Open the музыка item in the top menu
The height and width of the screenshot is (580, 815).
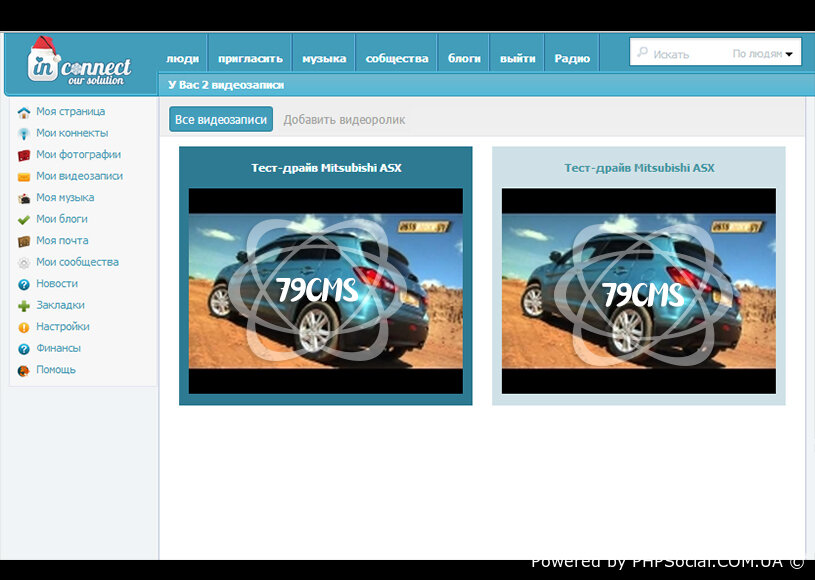pos(324,58)
